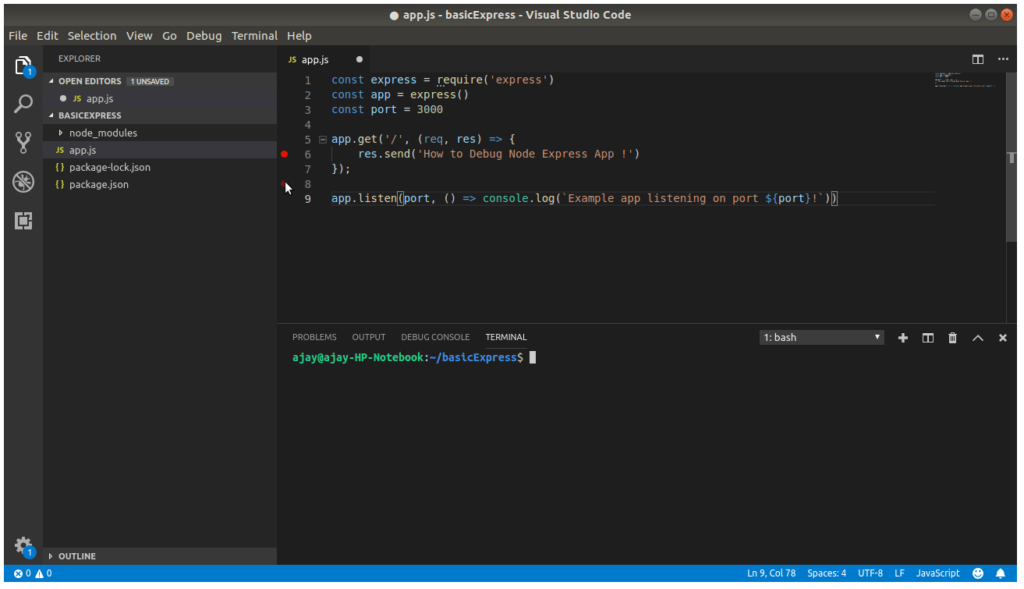Collapse the Open Editors section
The width and height of the screenshot is (1024, 589).
click(x=52, y=82)
